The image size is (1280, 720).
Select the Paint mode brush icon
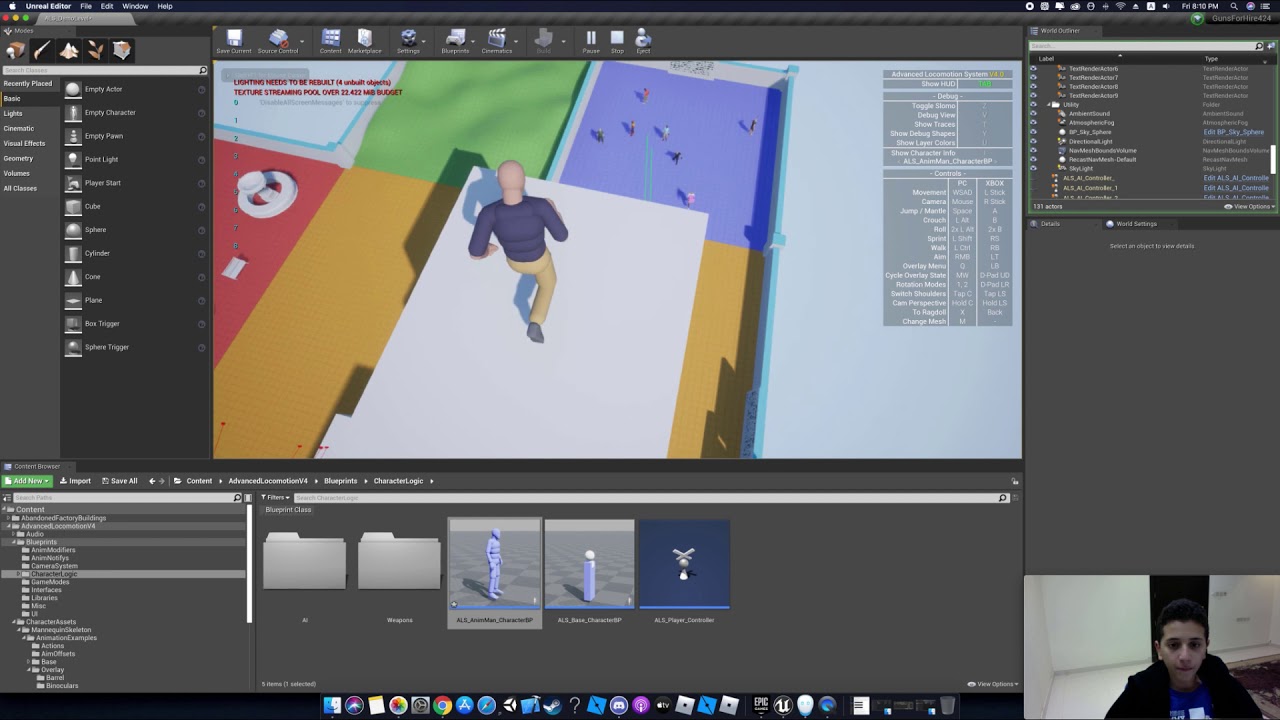(x=42, y=50)
